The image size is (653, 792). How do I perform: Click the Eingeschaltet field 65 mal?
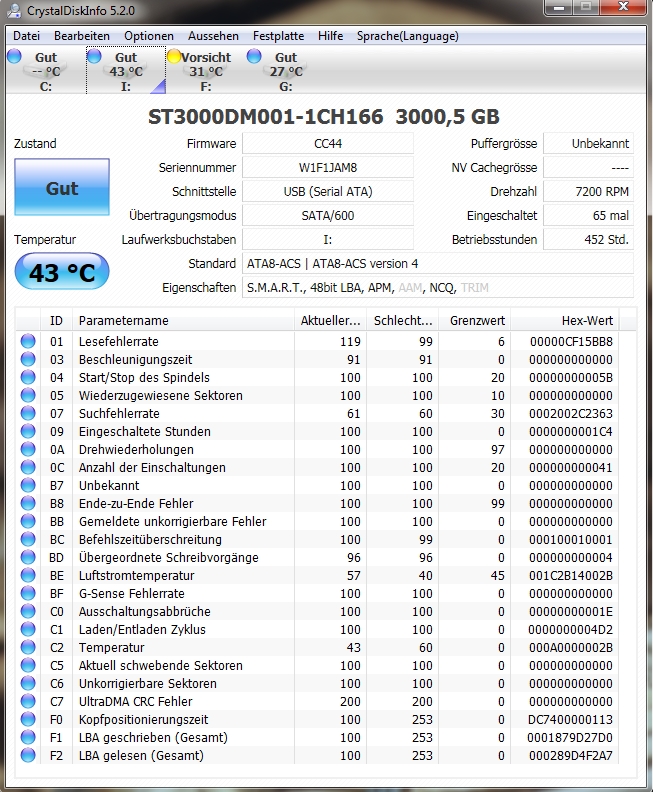click(588, 216)
